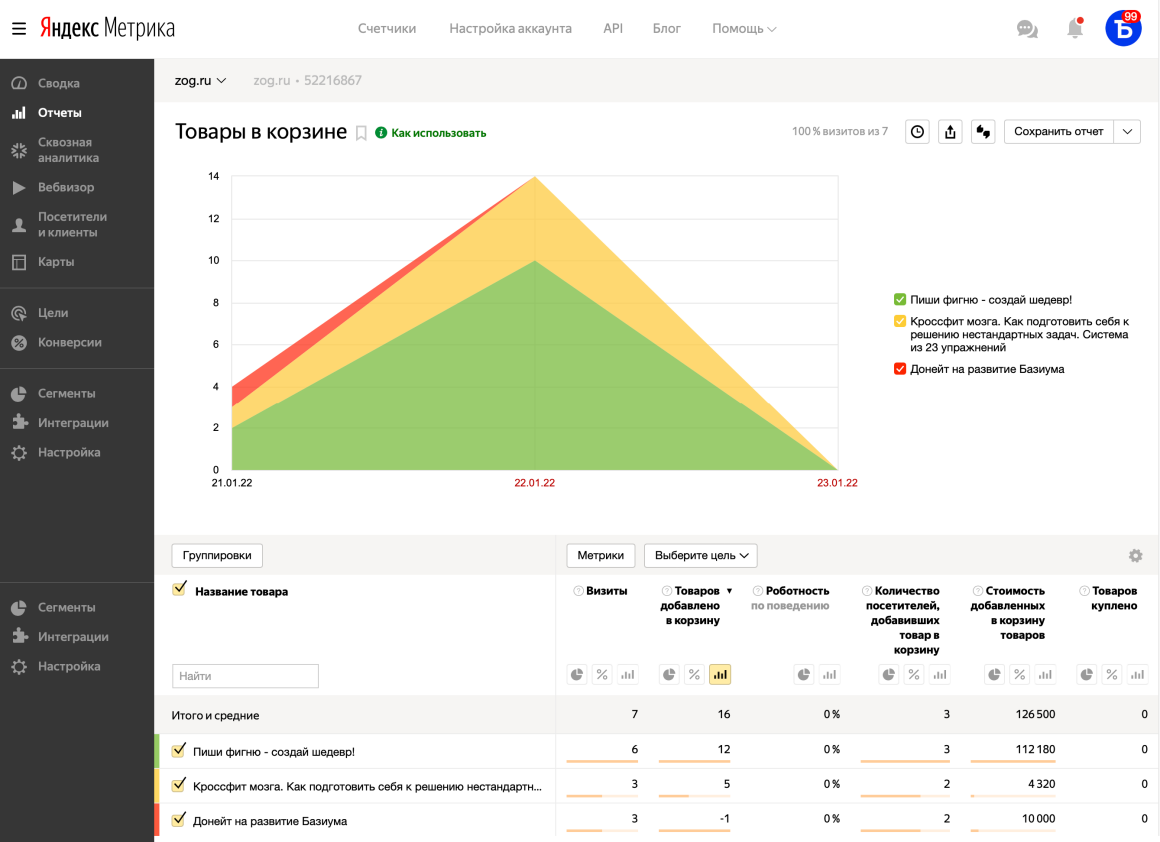
Task: Click the Метрики button
Action: (x=600, y=556)
